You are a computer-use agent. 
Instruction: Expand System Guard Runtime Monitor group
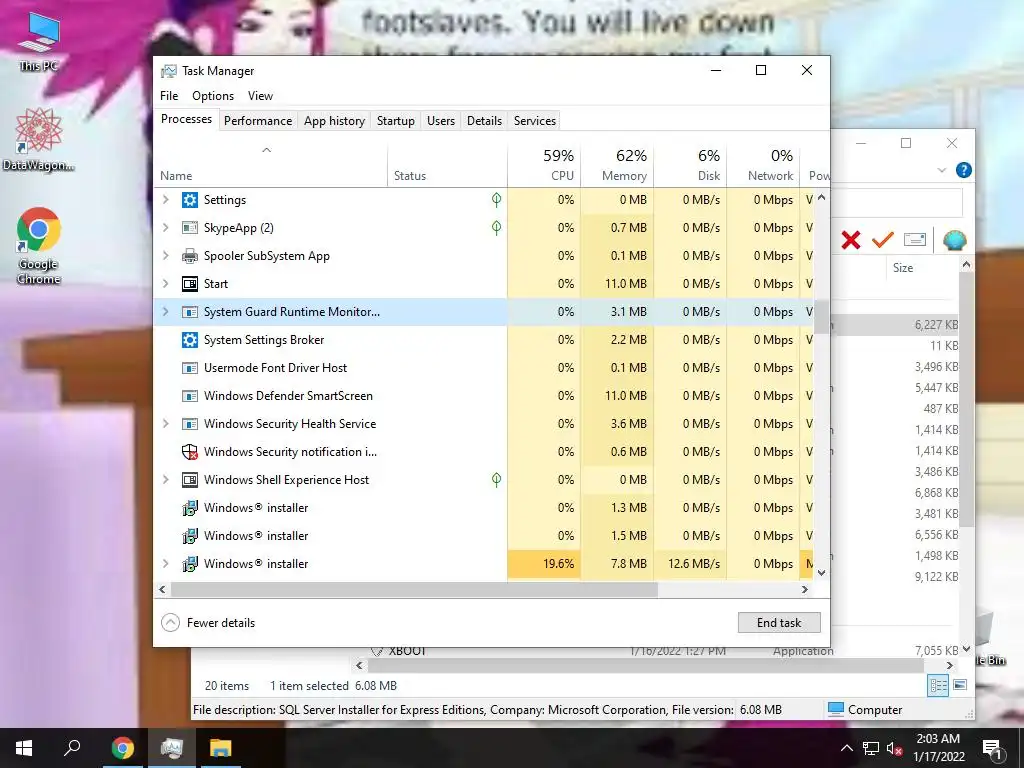(x=166, y=312)
